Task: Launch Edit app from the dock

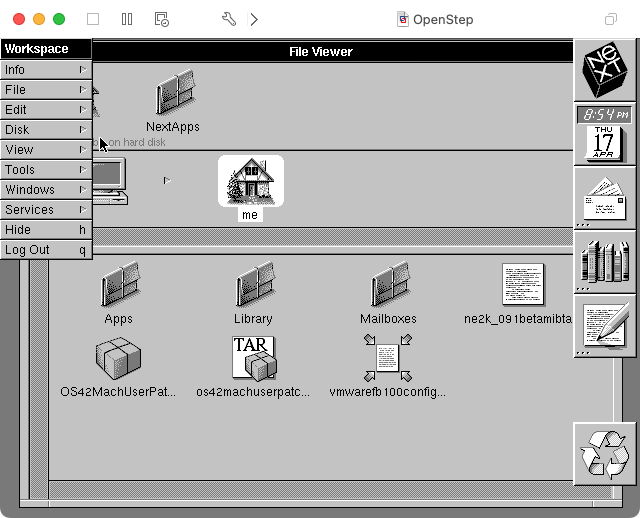Action: pos(604,326)
